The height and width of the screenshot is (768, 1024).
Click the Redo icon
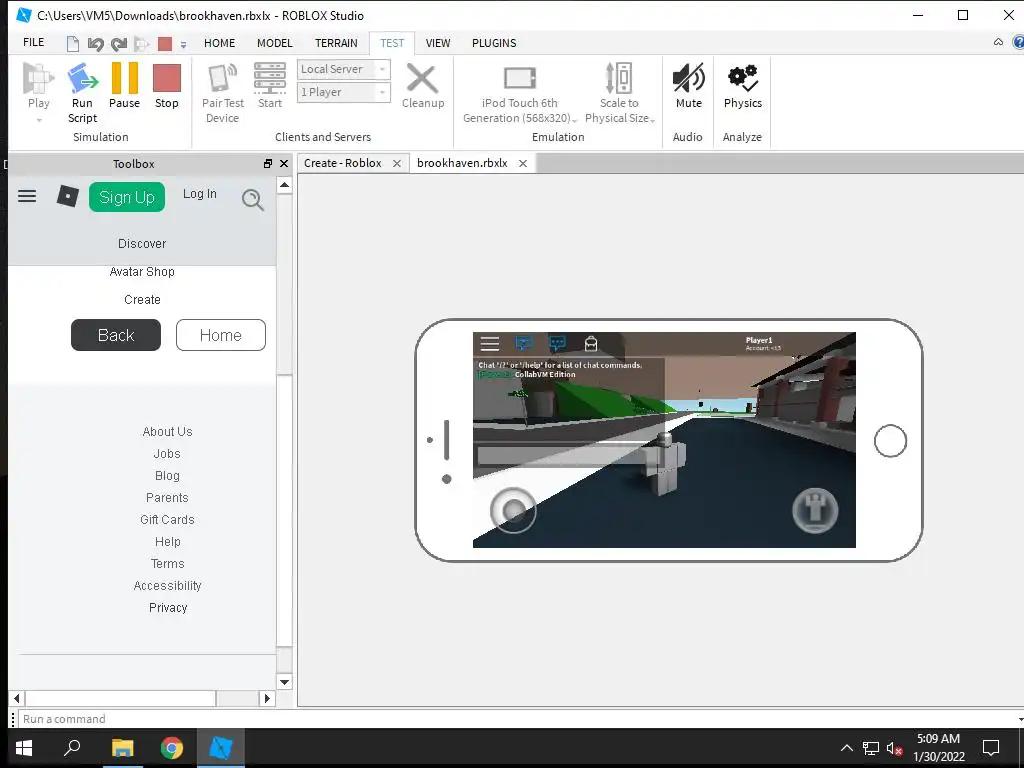(119, 44)
